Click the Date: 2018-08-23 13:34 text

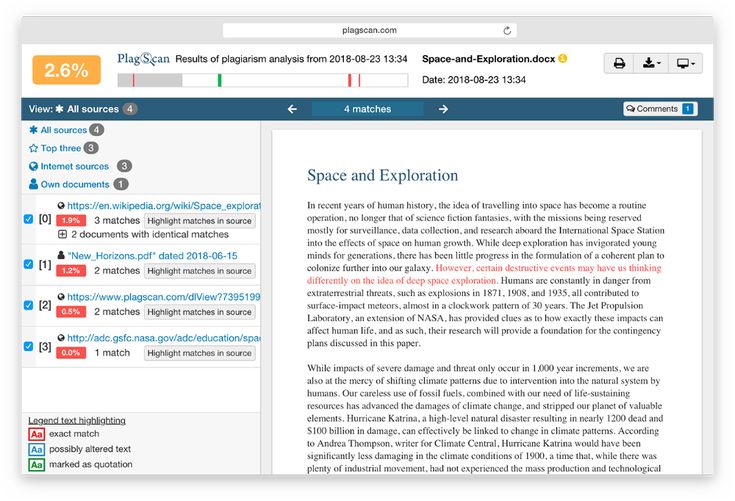coord(474,80)
